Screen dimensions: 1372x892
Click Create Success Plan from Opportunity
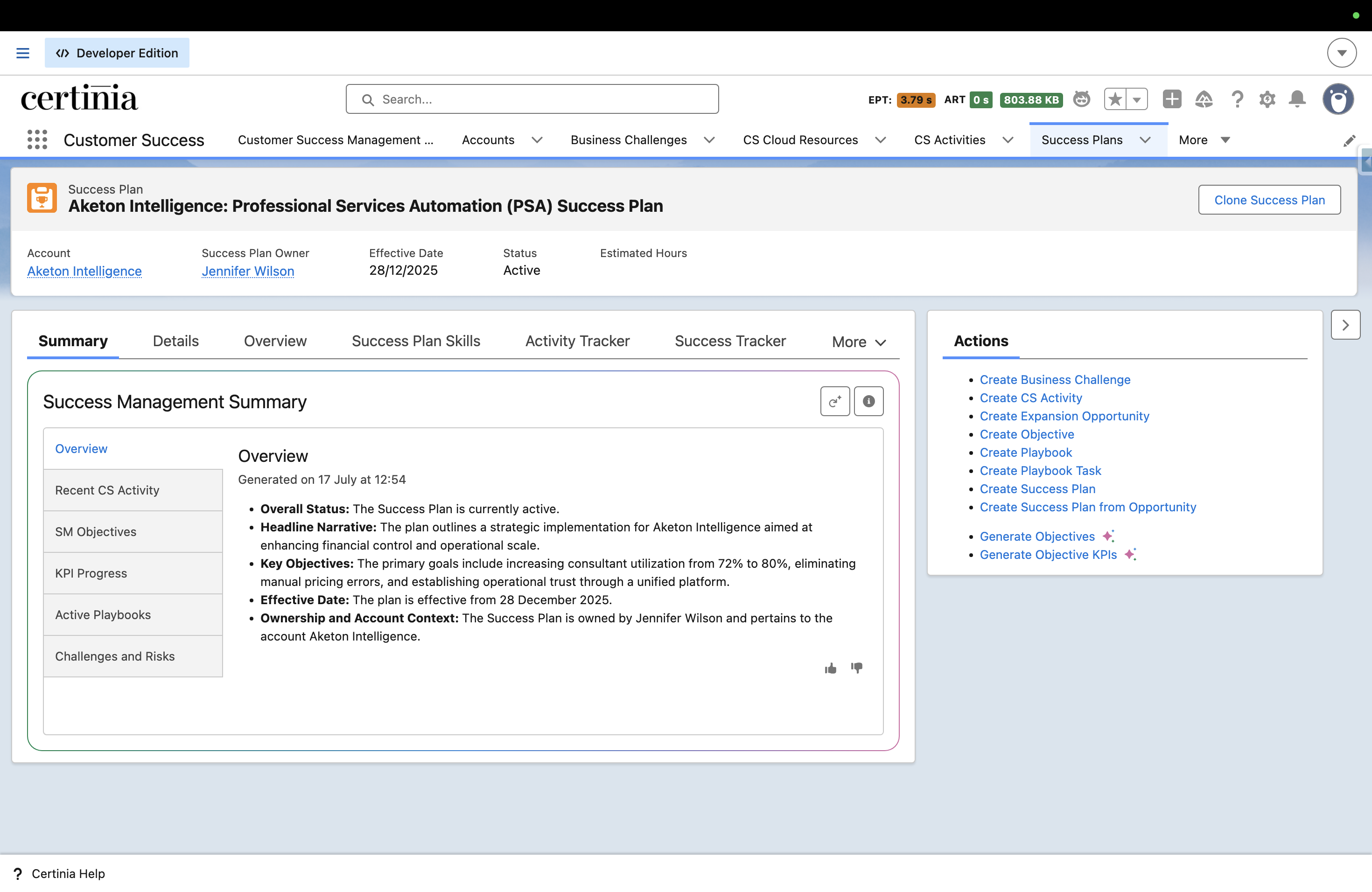(1088, 507)
